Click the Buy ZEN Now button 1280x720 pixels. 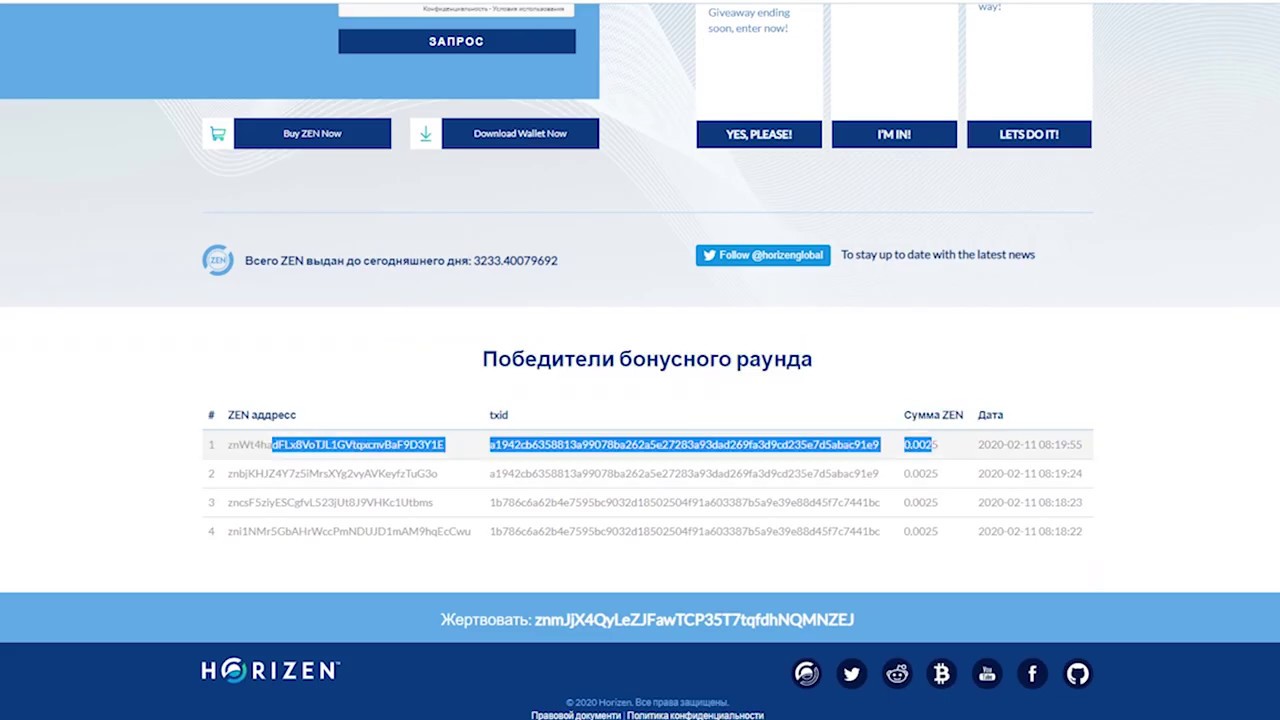[312, 134]
